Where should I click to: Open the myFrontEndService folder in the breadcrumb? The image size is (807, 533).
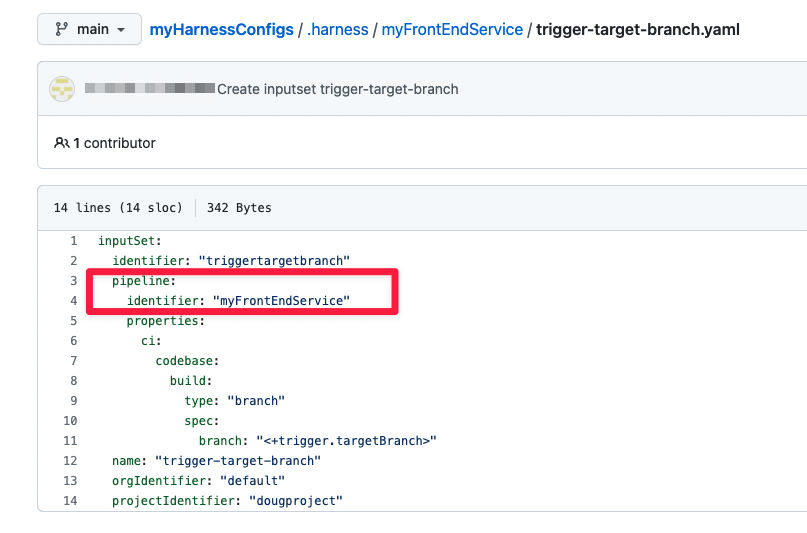click(x=453, y=29)
